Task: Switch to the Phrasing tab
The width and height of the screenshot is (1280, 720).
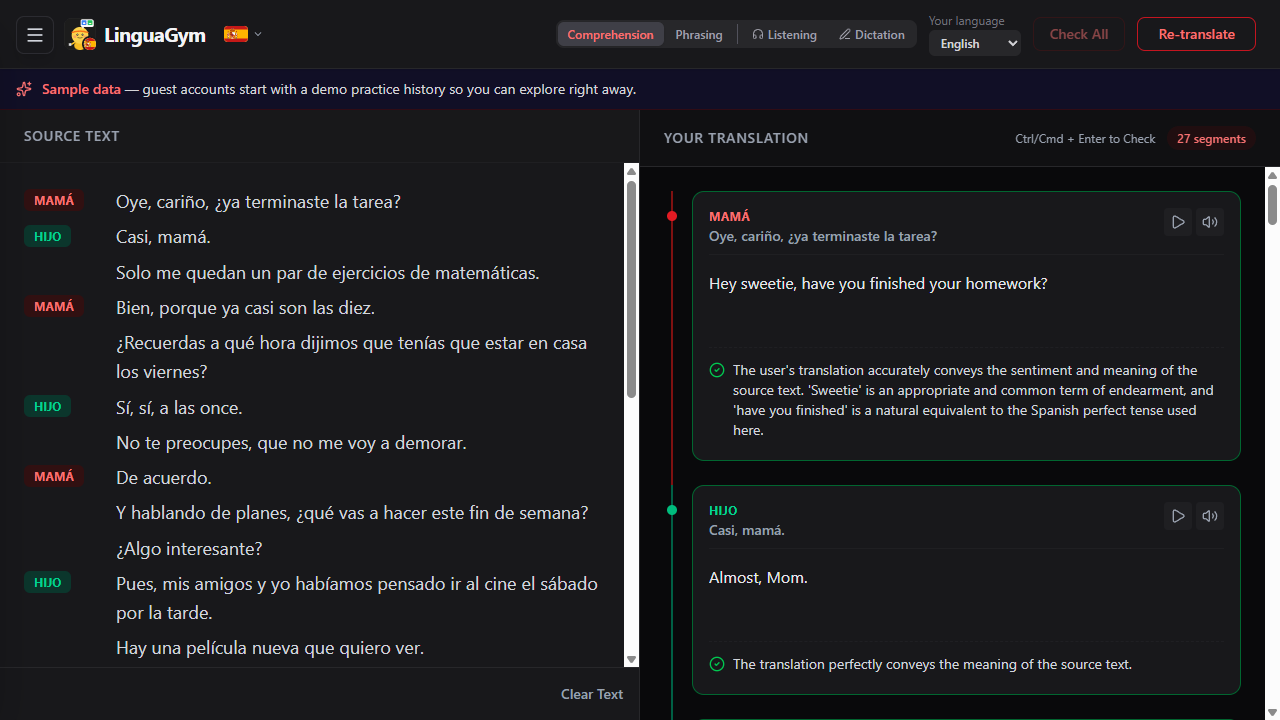Action: point(699,34)
